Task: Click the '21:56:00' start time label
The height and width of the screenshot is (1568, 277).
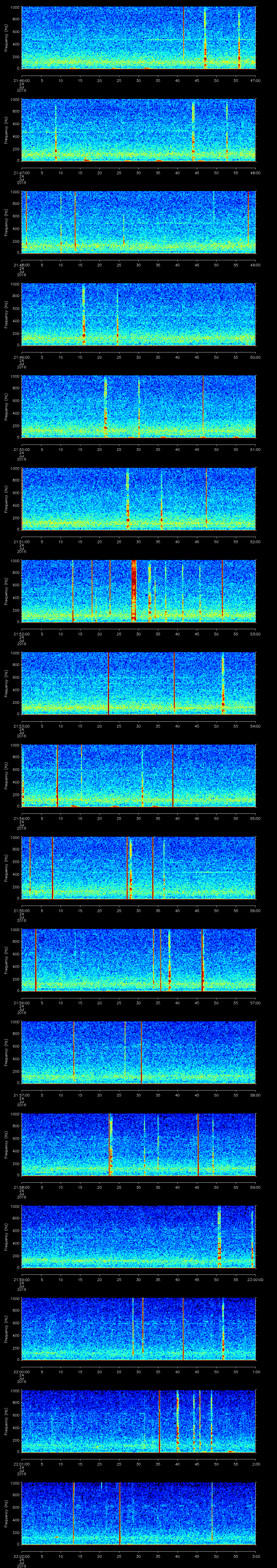Action: coord(21,1003)
